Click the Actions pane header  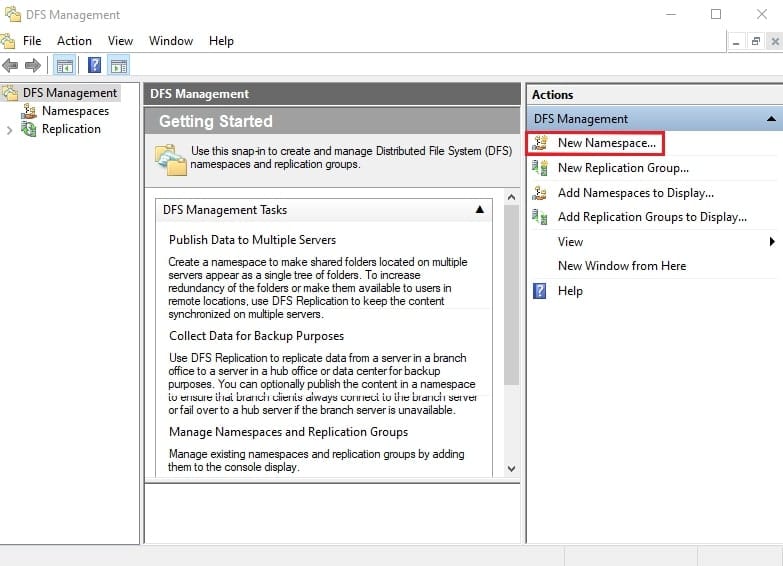tap(552, 94)
